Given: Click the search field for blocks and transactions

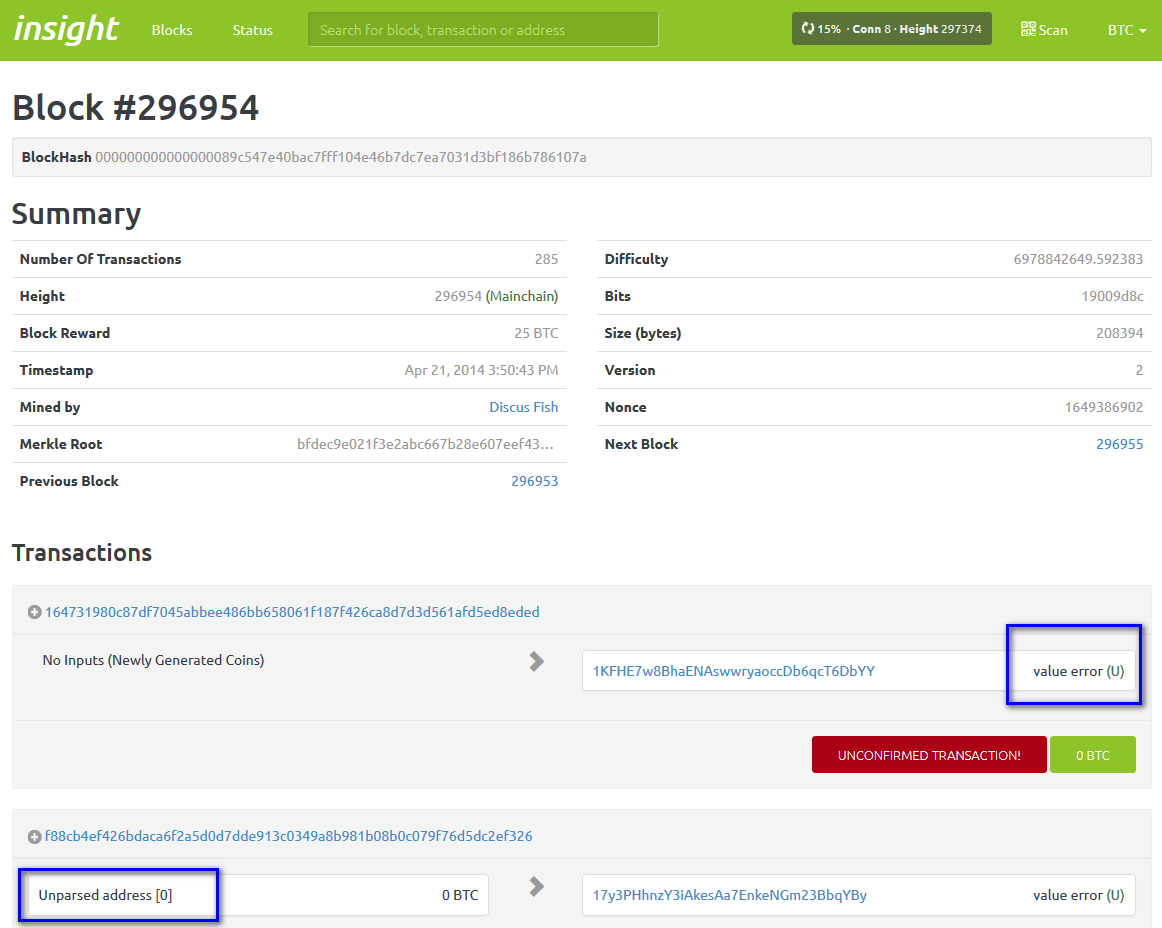Looking at the screenshot, I should tap(482, 29).
